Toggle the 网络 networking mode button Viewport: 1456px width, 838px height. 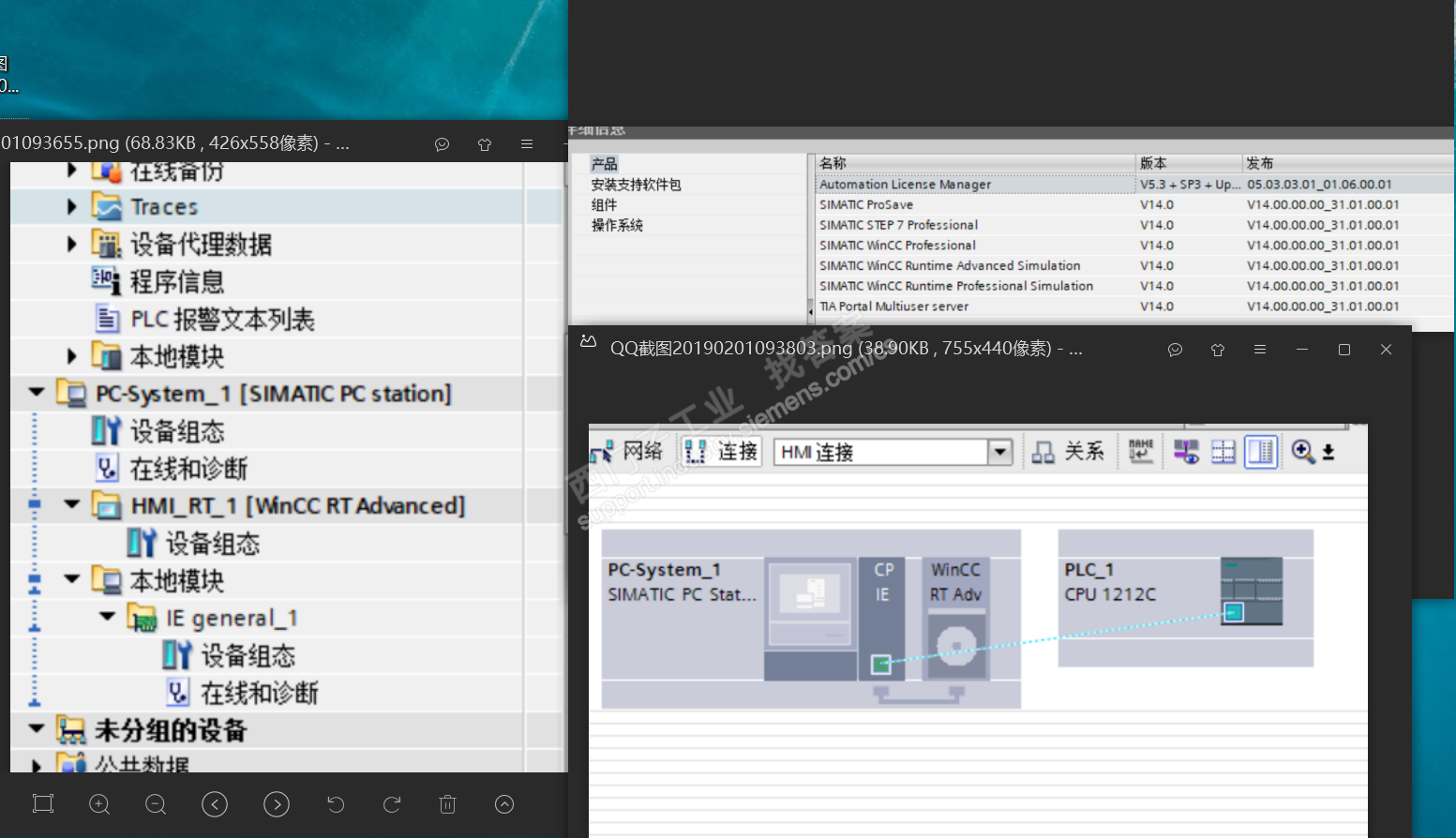(x=627, y=452)
